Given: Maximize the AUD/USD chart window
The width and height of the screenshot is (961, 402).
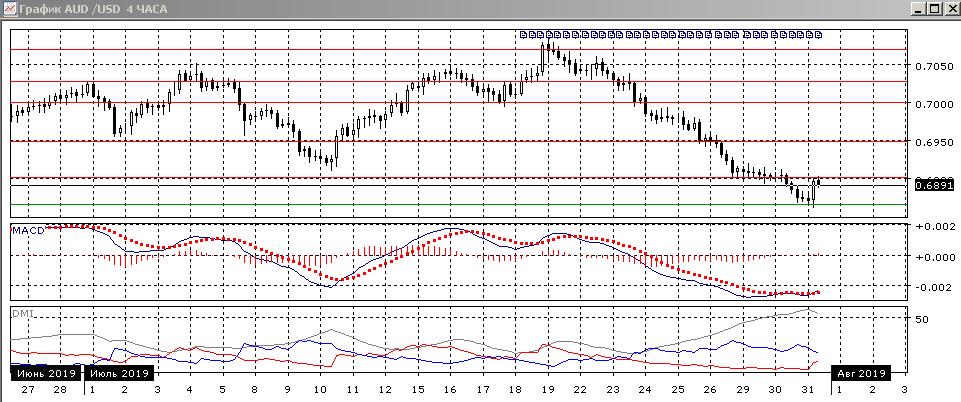Looking at the screenshot, I should point(935,9).
